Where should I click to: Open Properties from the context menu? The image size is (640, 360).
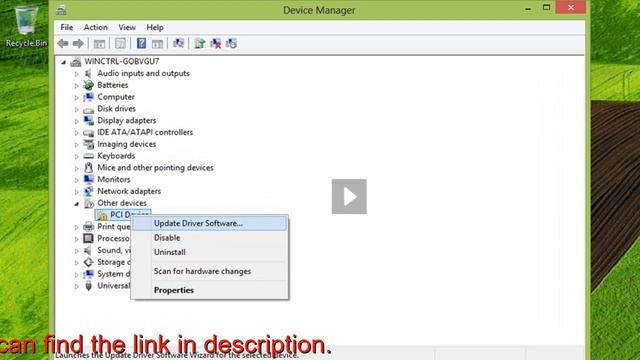[210, 290]
